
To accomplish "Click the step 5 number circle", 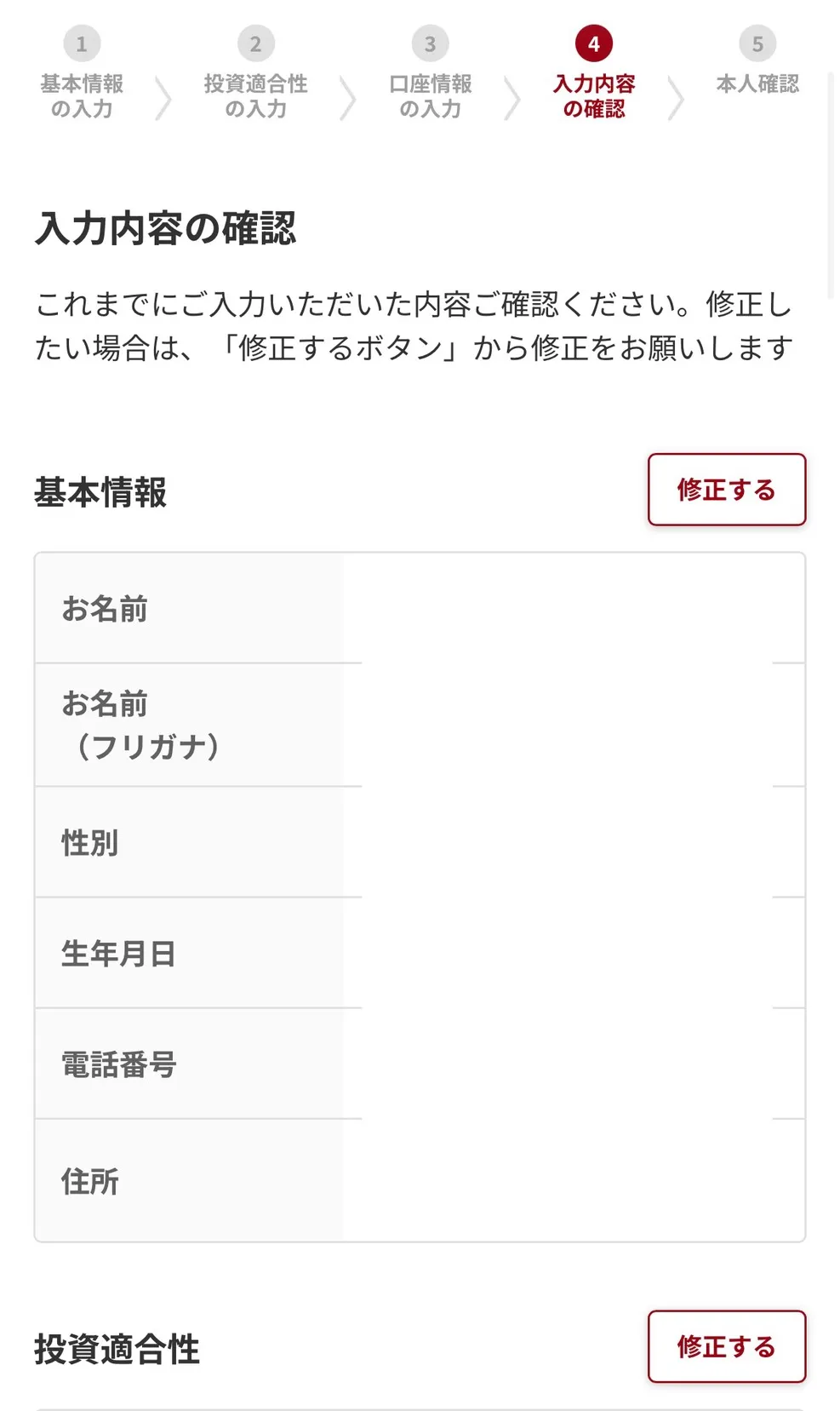I will (757, 43).
